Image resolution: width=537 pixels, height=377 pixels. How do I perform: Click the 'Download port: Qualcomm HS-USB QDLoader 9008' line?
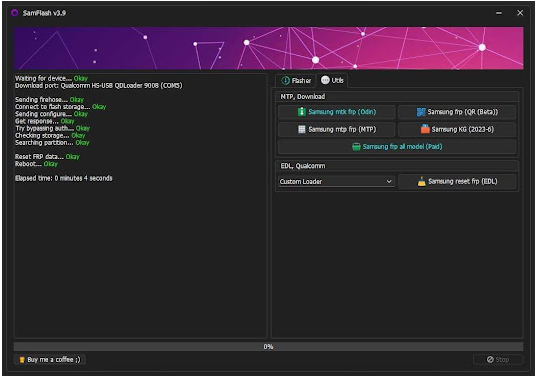[x=99, y=86]
